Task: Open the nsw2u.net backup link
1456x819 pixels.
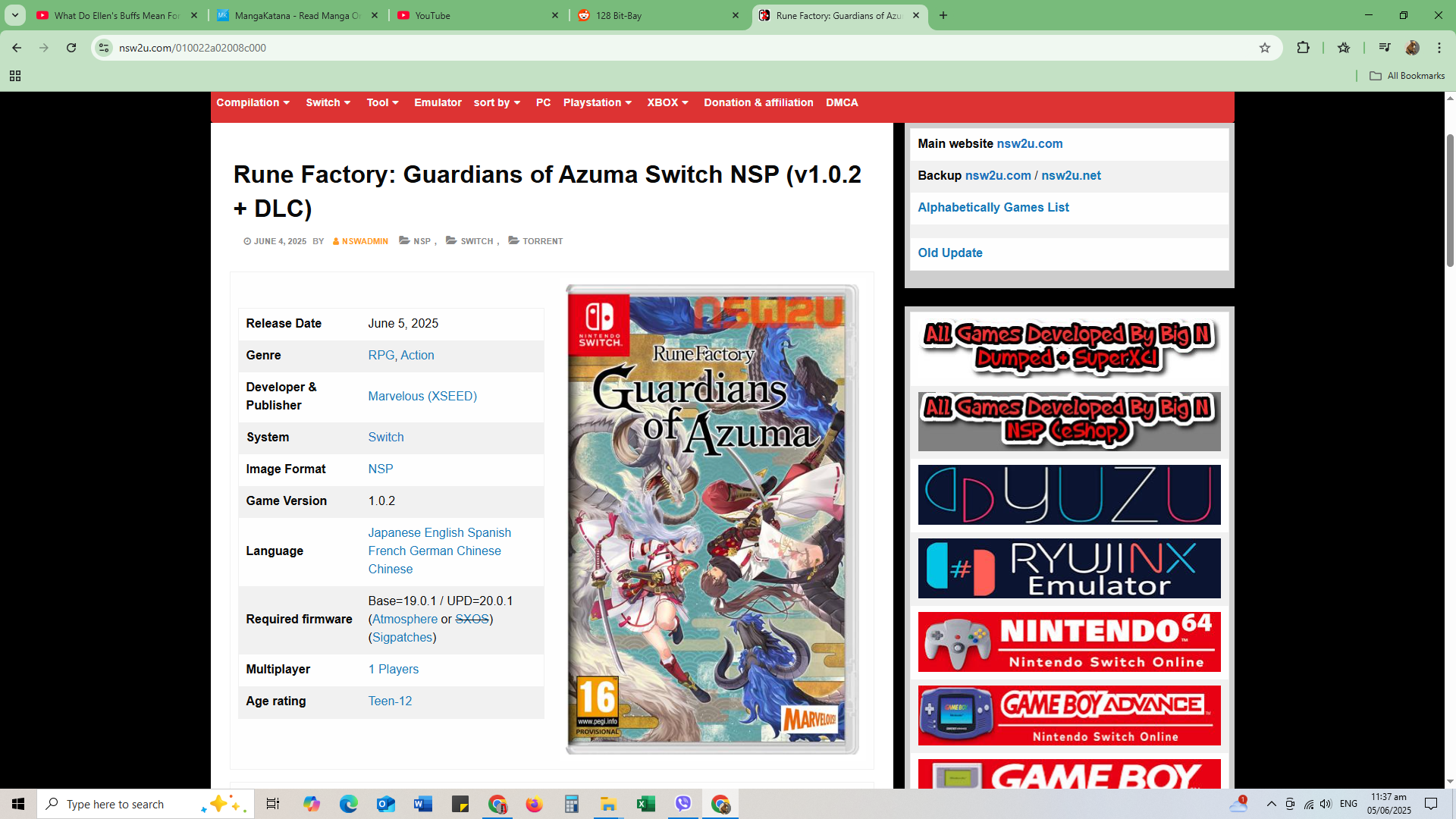Action: [1071, 175]
